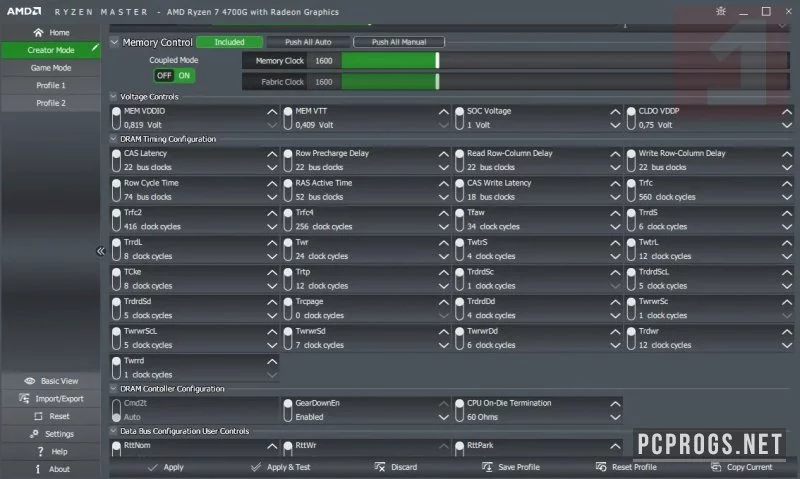This screenshot has width=800, height=479.
Task: Click Apply & Test
Action: [x=280, y=467]
